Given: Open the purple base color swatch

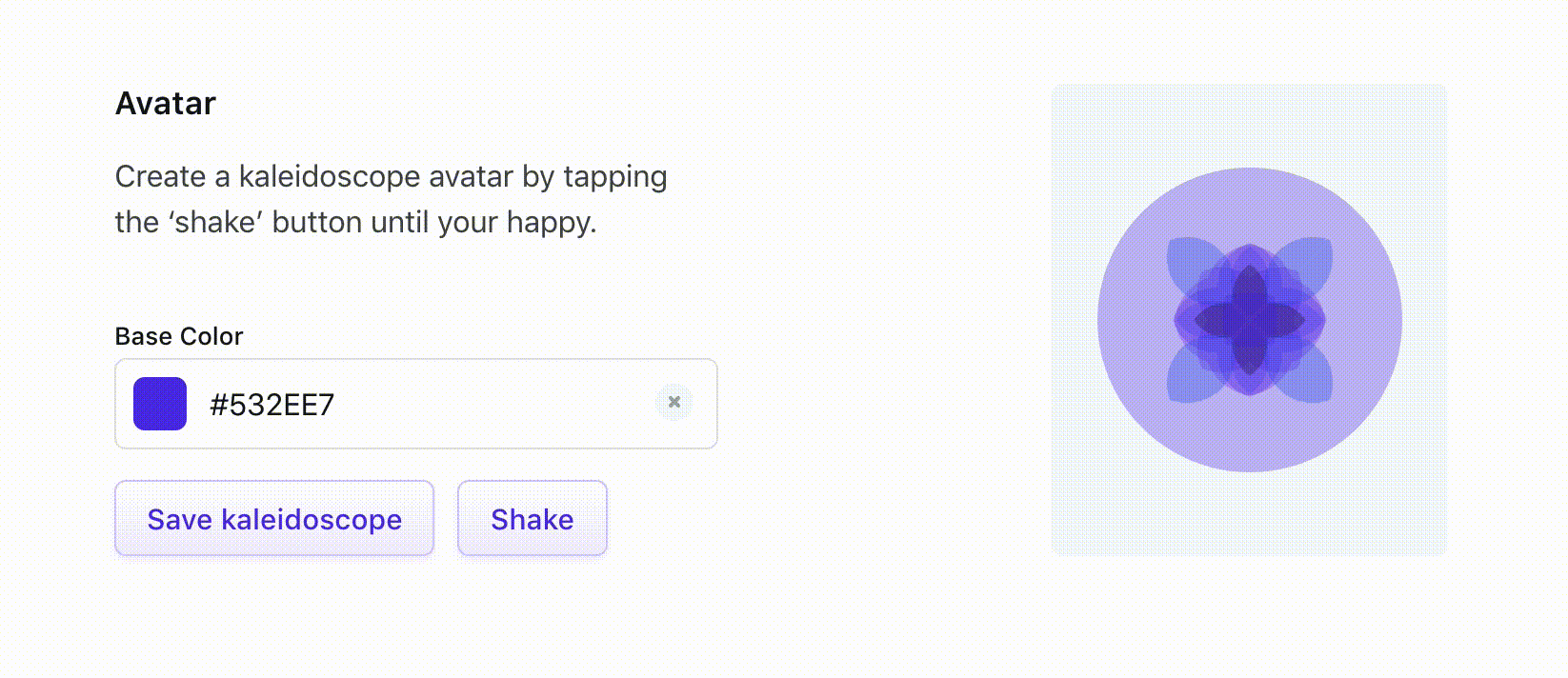Looking at the screenshot, I should coord(160,404).
